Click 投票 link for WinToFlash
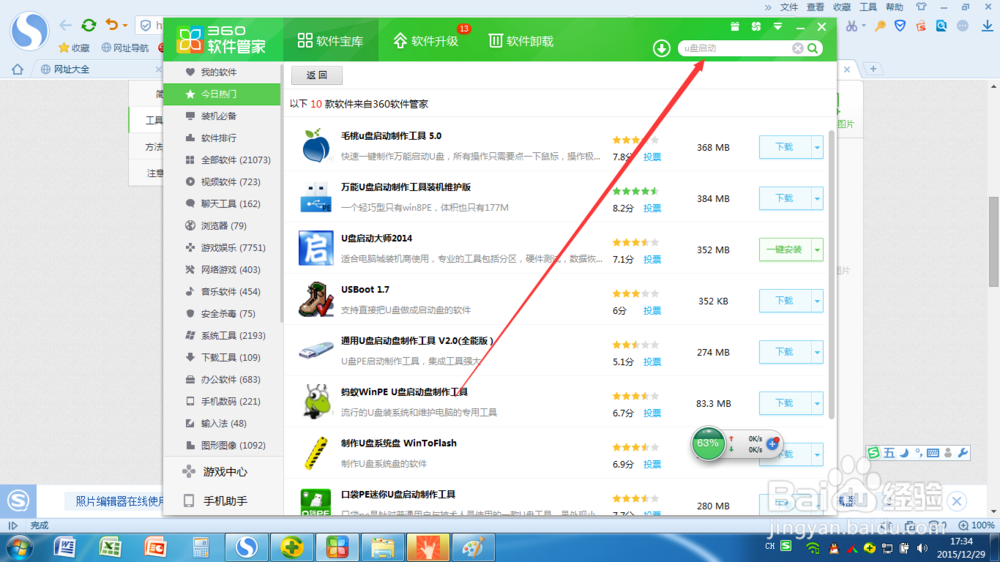1000x562 pixels. point(652,464)
